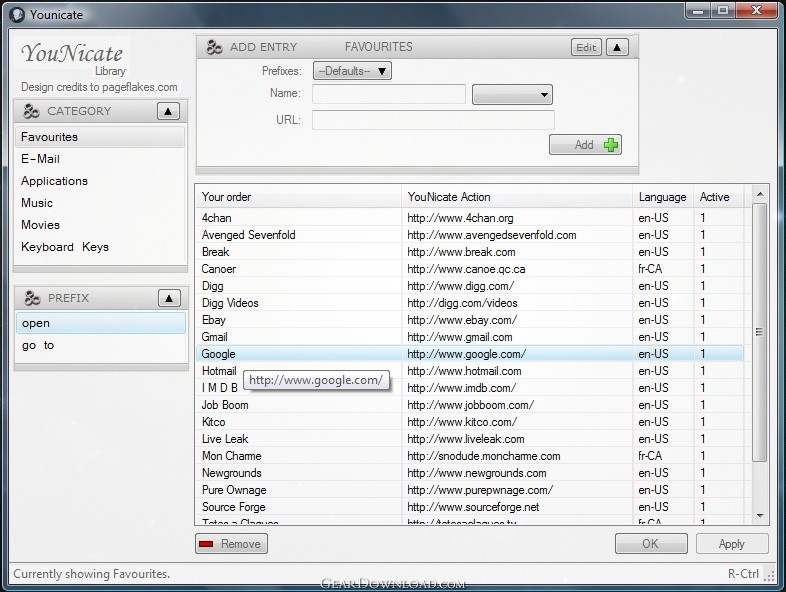Click the green plus Add icon

(611, 145)
